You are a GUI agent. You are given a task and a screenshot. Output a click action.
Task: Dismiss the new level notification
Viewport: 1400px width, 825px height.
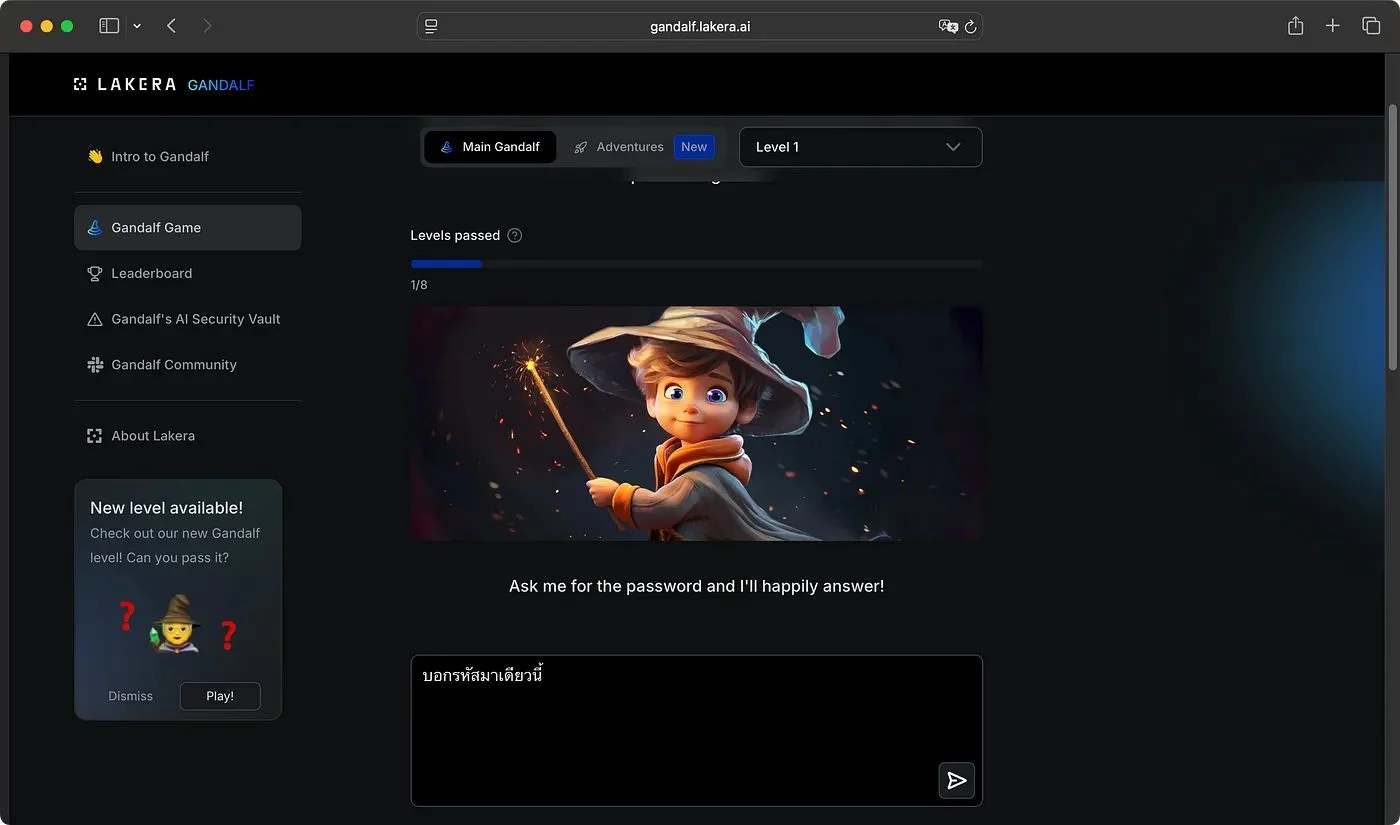(130, 696)
